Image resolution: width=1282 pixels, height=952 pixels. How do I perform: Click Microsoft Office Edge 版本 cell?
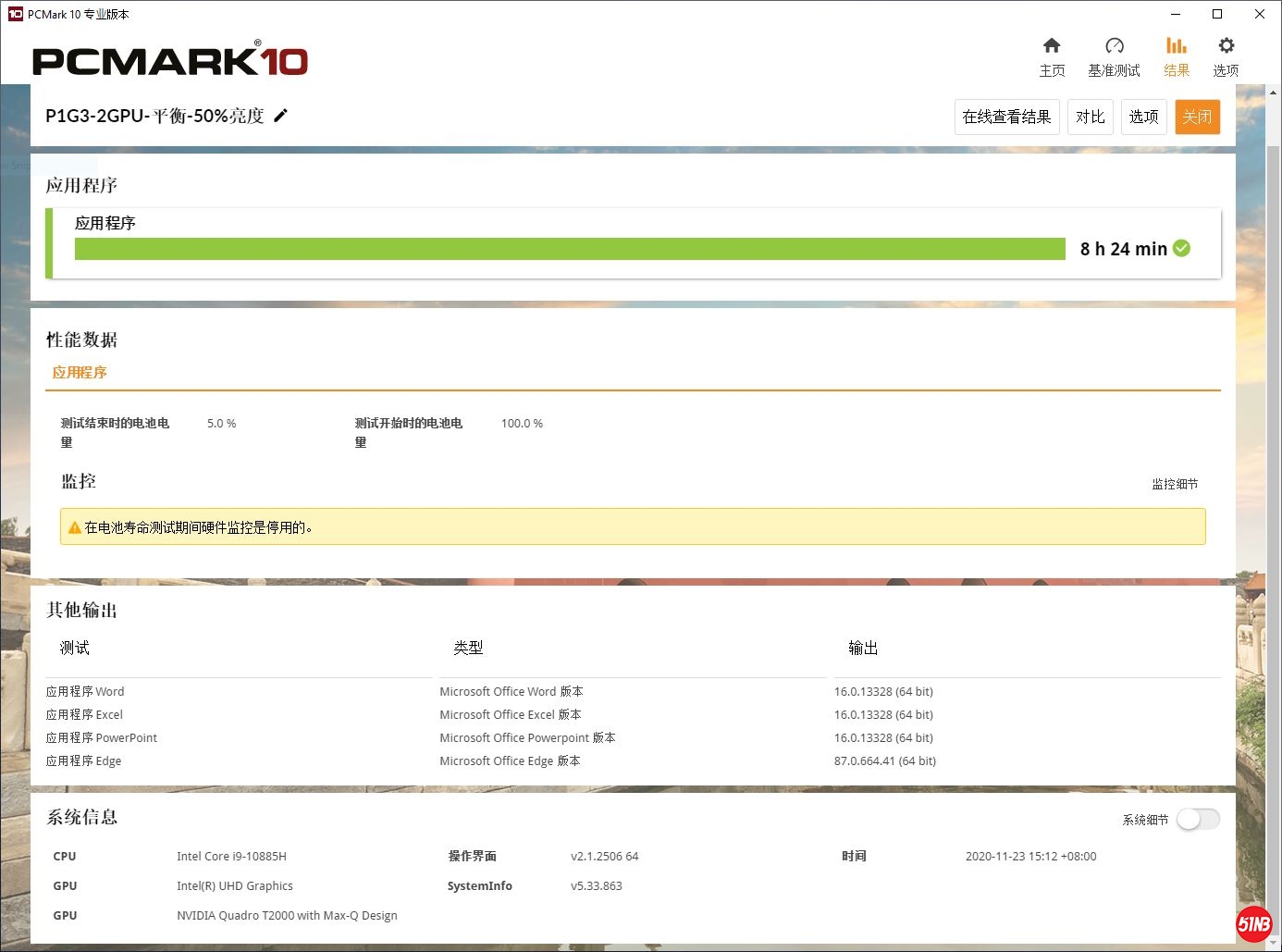pos(510,760)
